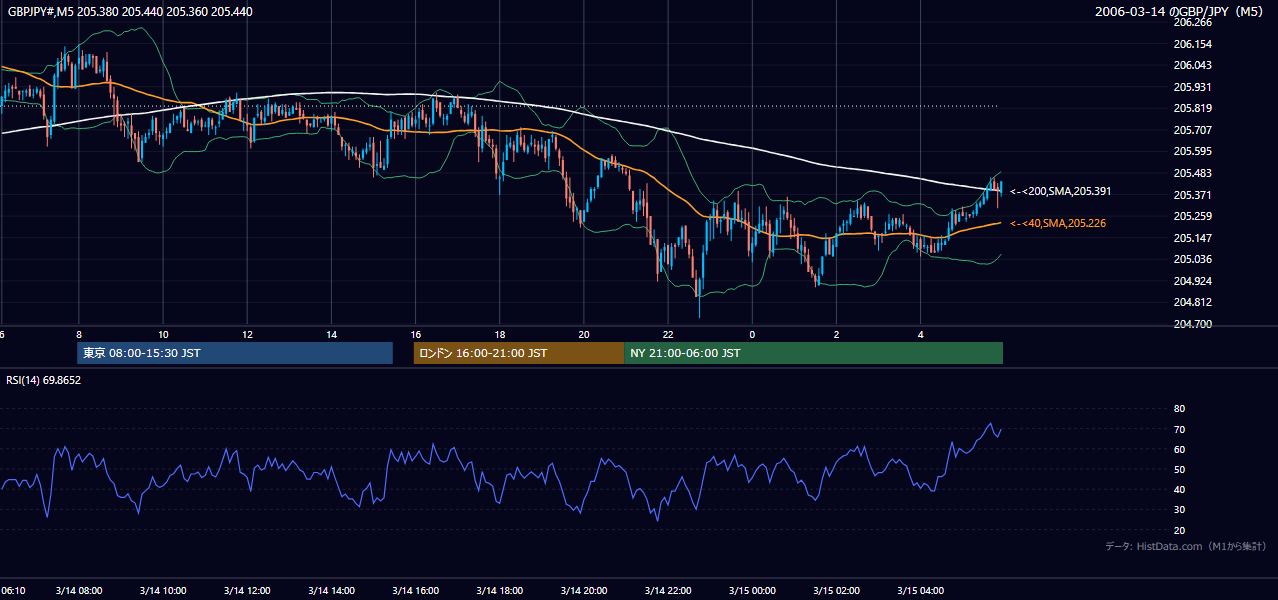
Task: Click hour marker 18 under the price chart
Action: tap(499, 335)
